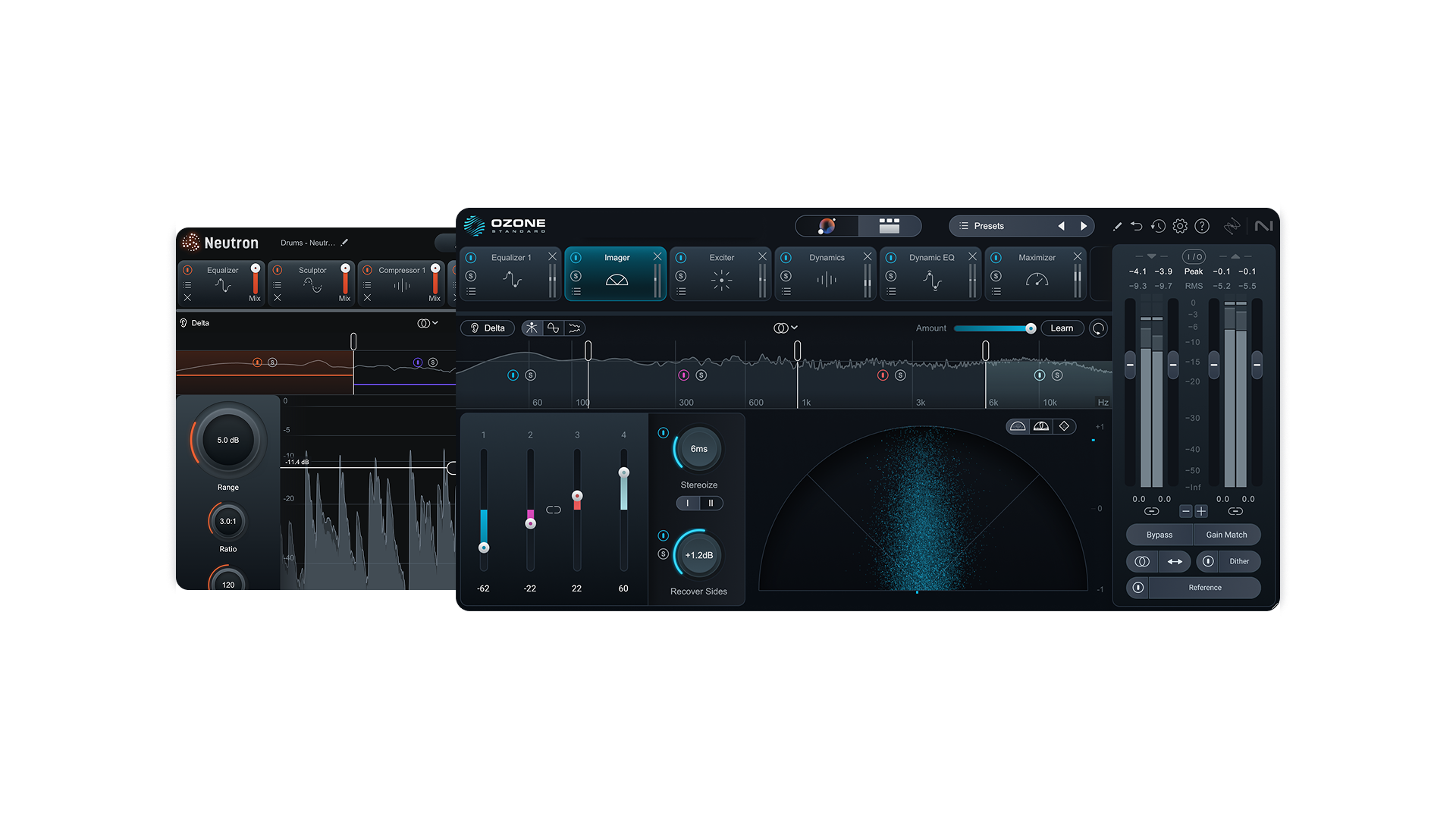Switch to the Ozone module chain view
The image size is (1456, 819).
(890, 226)
